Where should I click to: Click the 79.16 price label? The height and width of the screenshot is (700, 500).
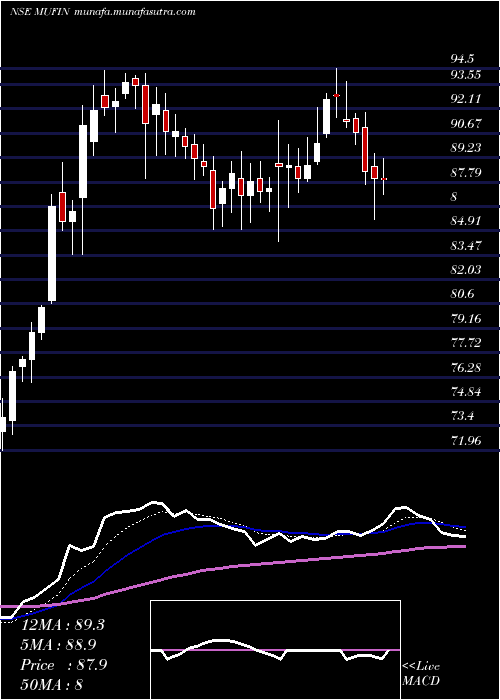click(x=465, y=319)
